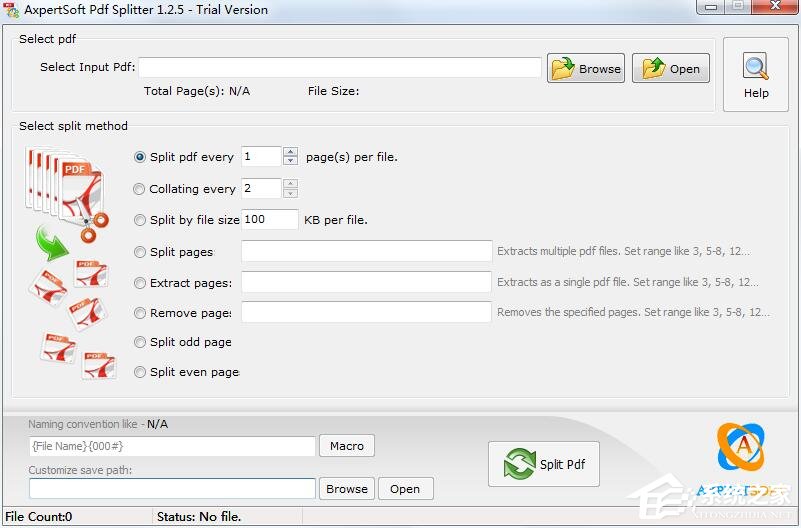
Task: Click the naming convention {File Name}{000#} field
Action: click(172, 446)
